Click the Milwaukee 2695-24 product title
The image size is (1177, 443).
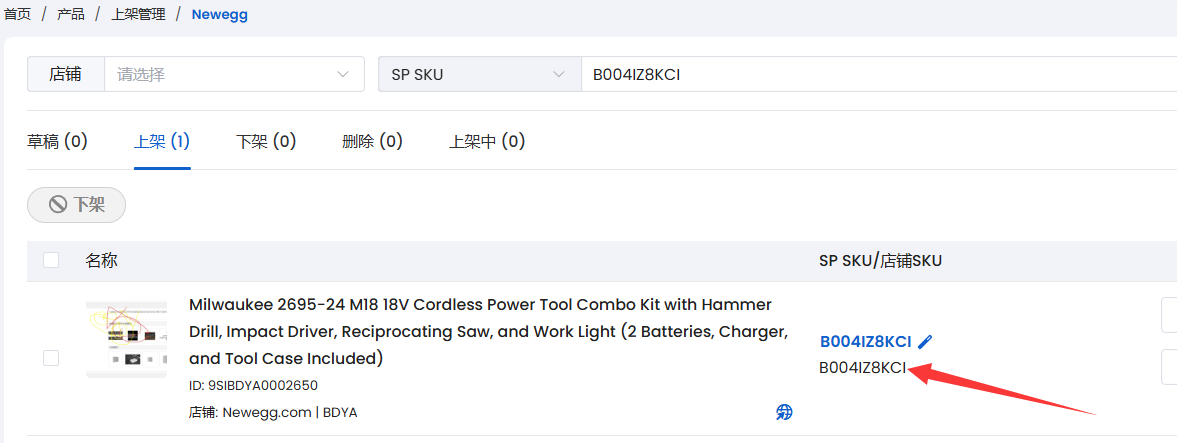[489, 331]
